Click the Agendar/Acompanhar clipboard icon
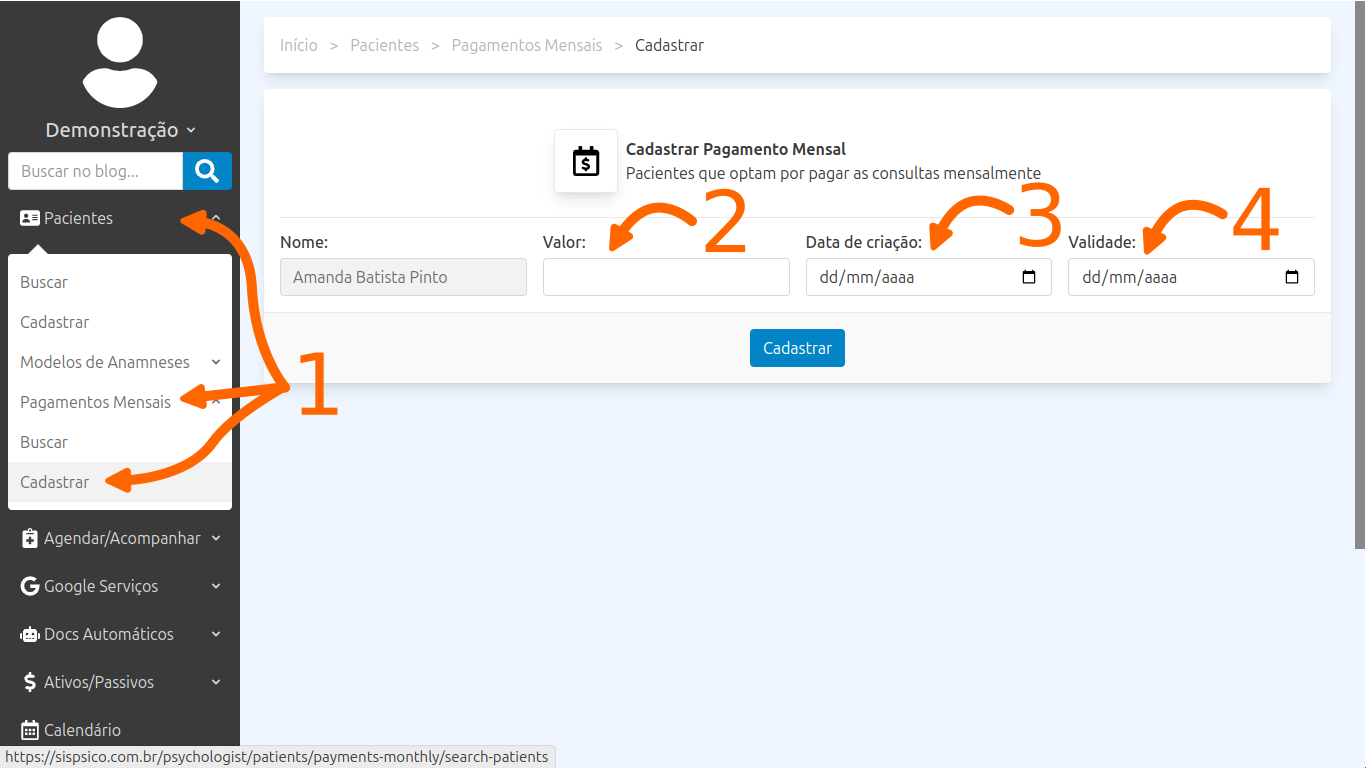 tap(30, 538)
